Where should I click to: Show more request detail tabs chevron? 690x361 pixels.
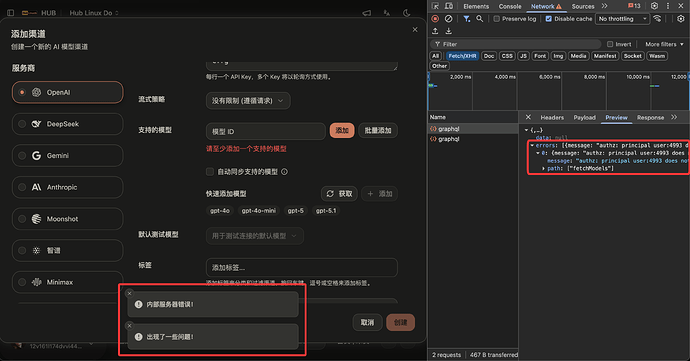674,117
